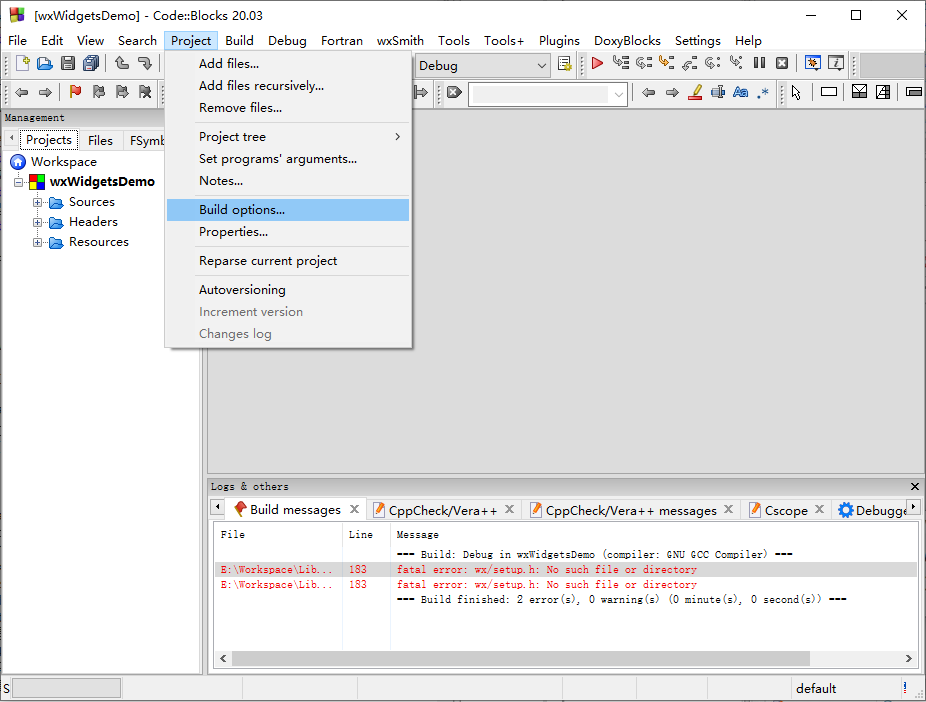Screen dimensions: 926x702
Task: Toggle bookmark using the red flag icon
Action: (75, 92)
